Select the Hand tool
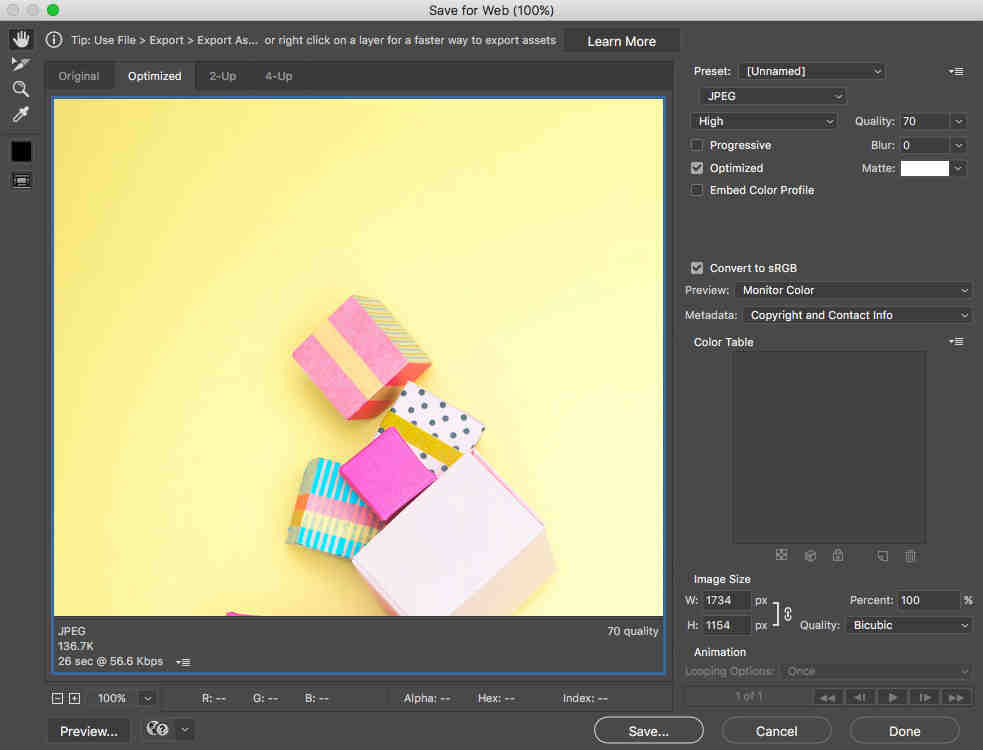The width and height of the screenshot is (983, 750). (21, 40)
